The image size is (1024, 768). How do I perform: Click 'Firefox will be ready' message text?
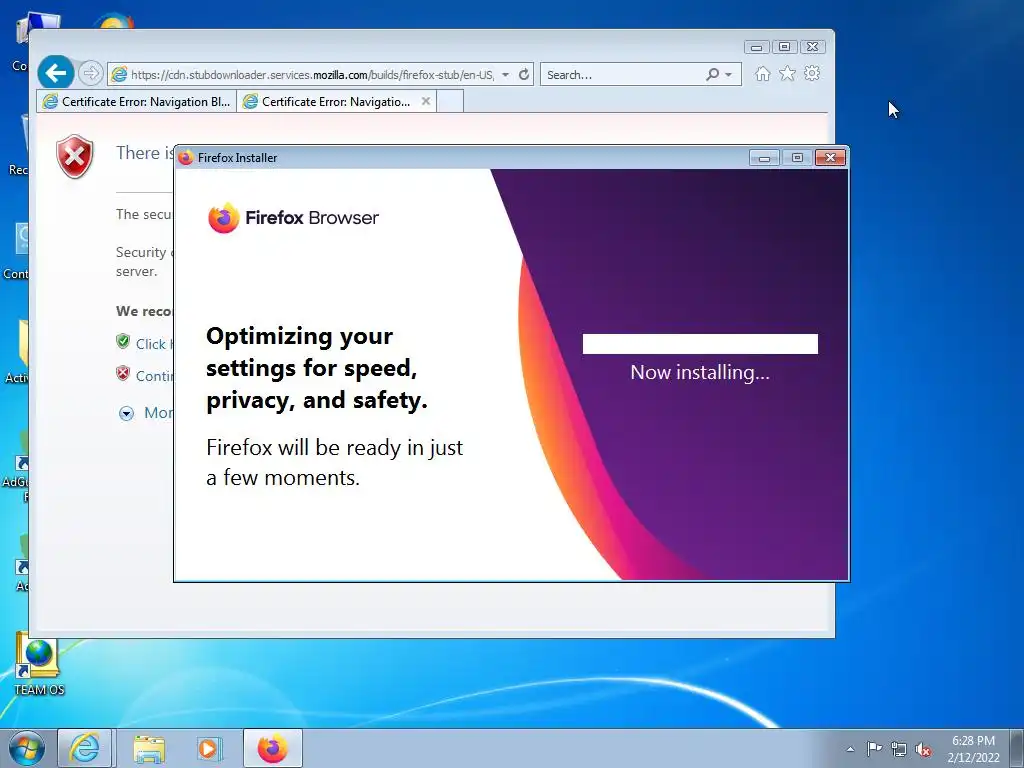point(334,462)
